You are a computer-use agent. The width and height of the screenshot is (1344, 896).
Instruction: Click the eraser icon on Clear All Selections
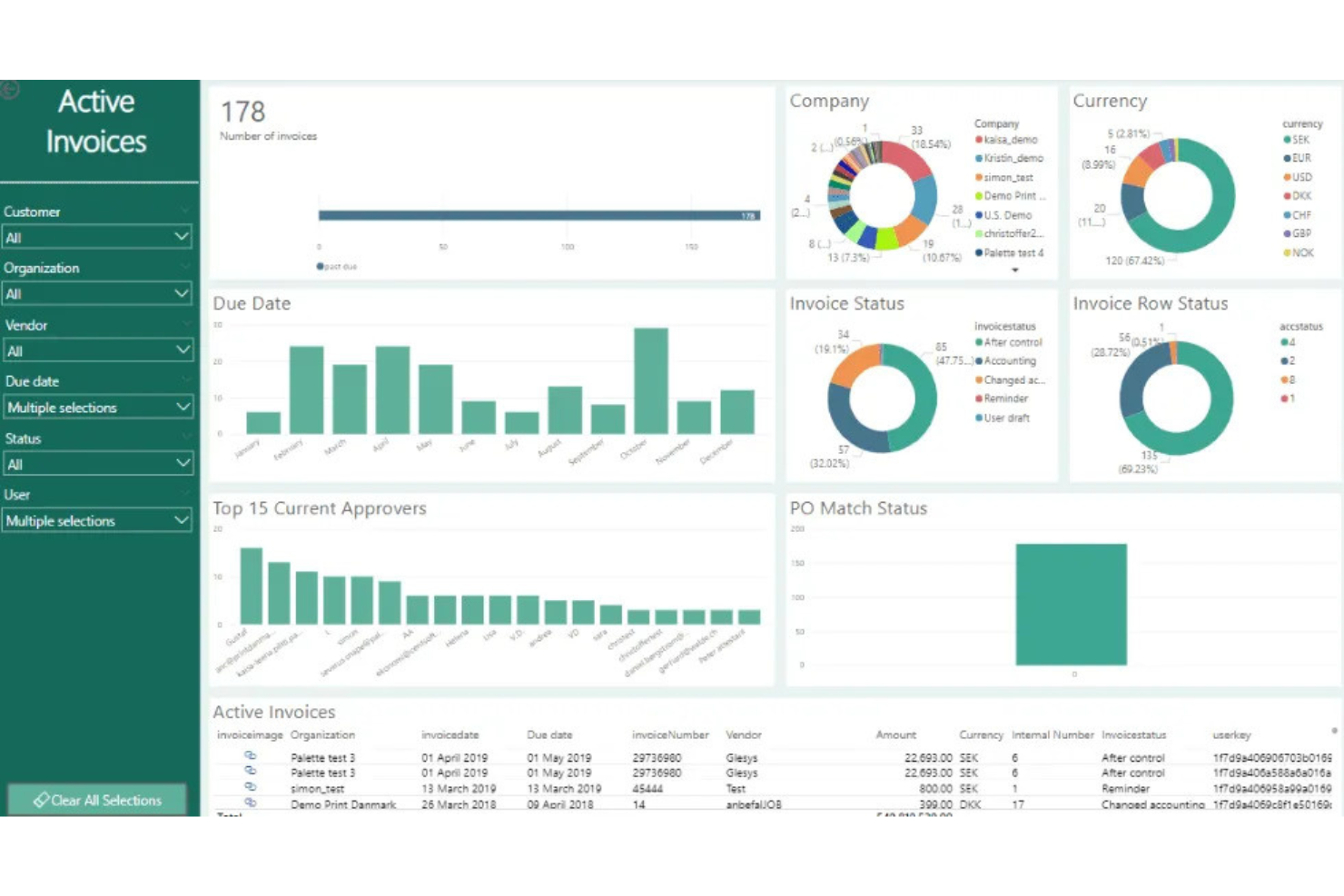(41, 800)
